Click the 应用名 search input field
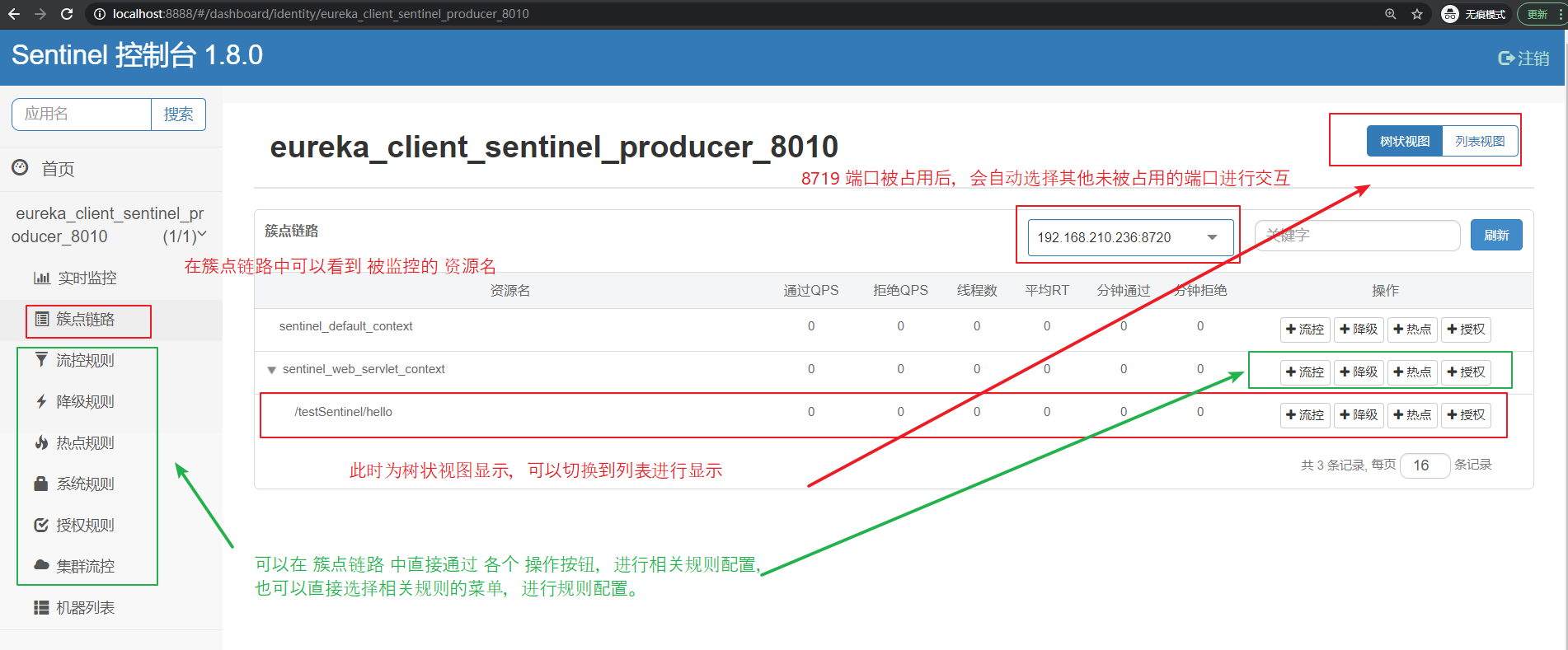The height and width of the screenshot is (650, 1568). pos(82,115)
